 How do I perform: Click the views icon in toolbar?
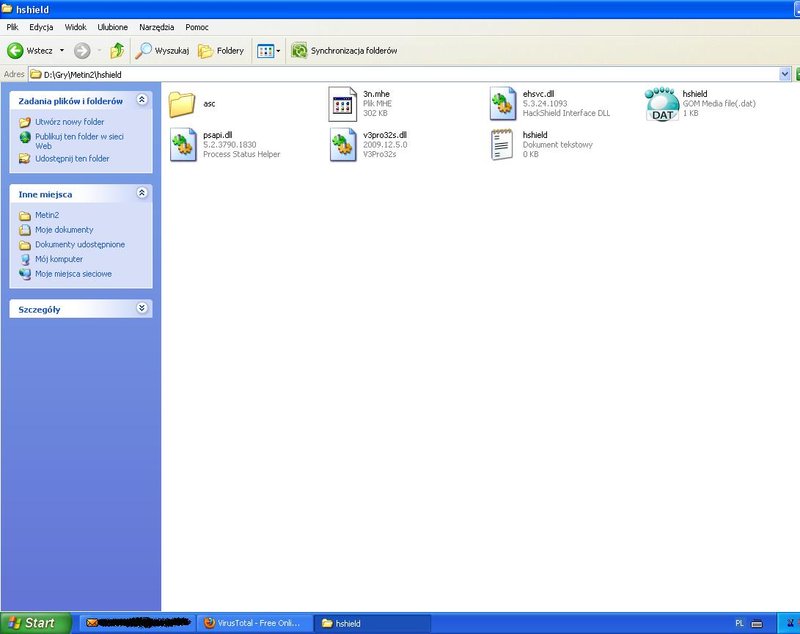click(x=265, y=51)
